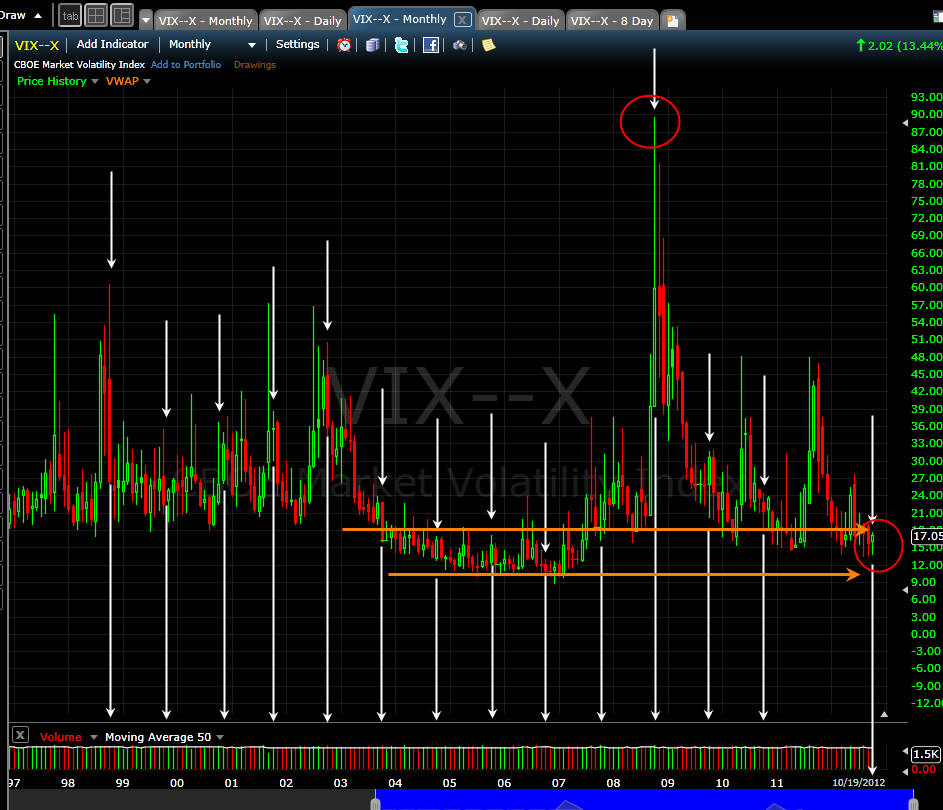Click the Twitter share icon
This screenshot has height=810, width=943.
[x=401, y=45]
